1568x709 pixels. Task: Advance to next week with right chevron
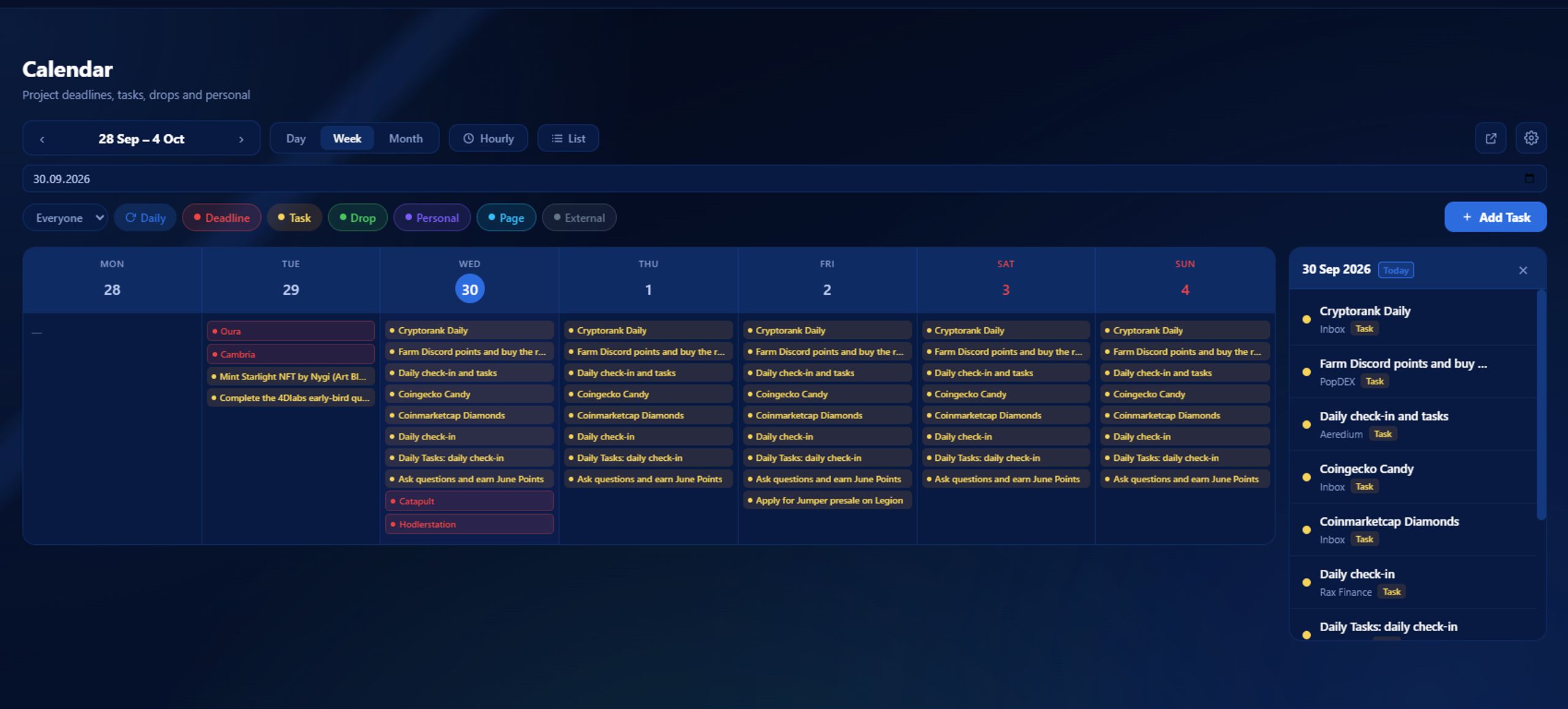pos(241,139)
